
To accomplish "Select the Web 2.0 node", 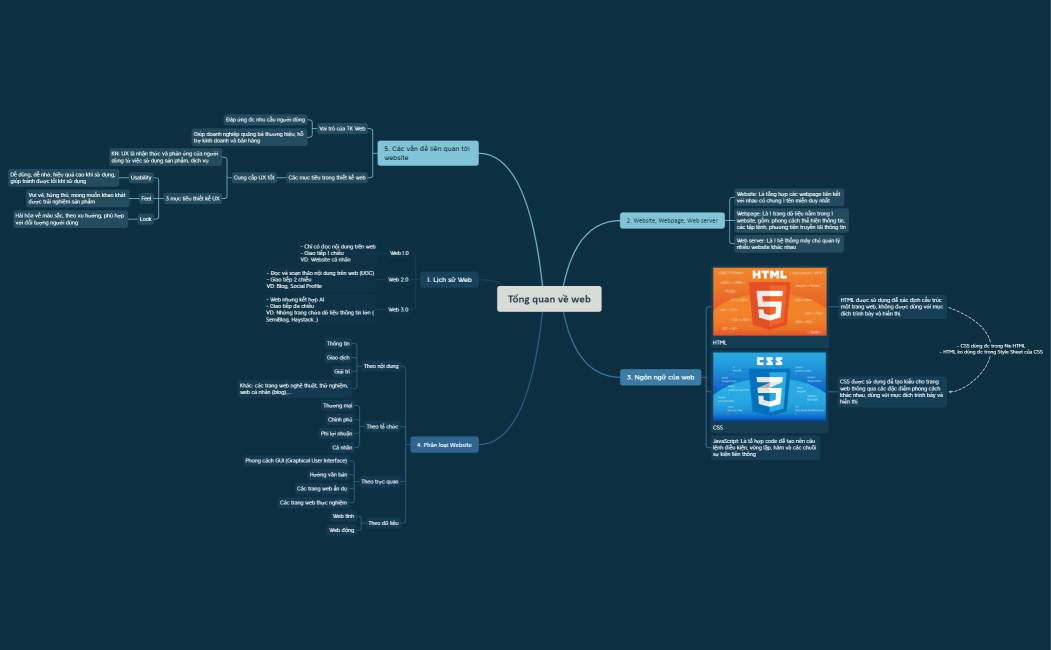I will 399,281.
